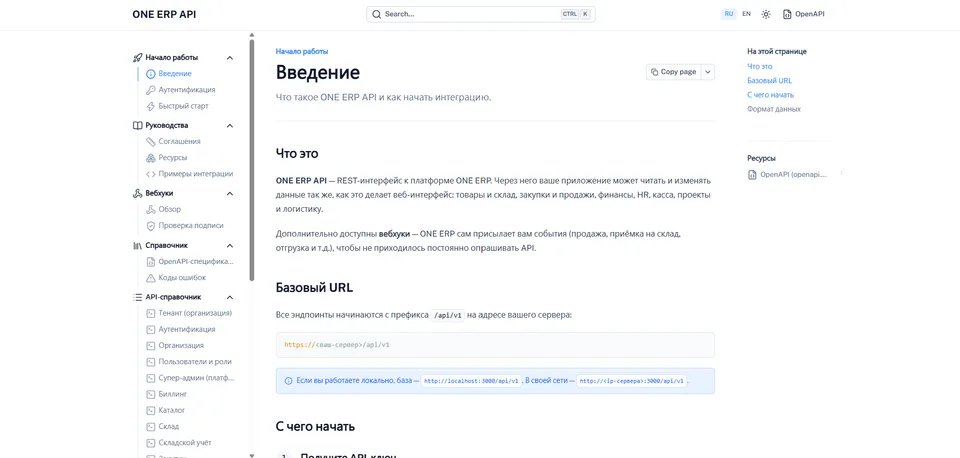Open the OpenAPI link in header
The image size is (960, 458).
[x=804, y=14]
